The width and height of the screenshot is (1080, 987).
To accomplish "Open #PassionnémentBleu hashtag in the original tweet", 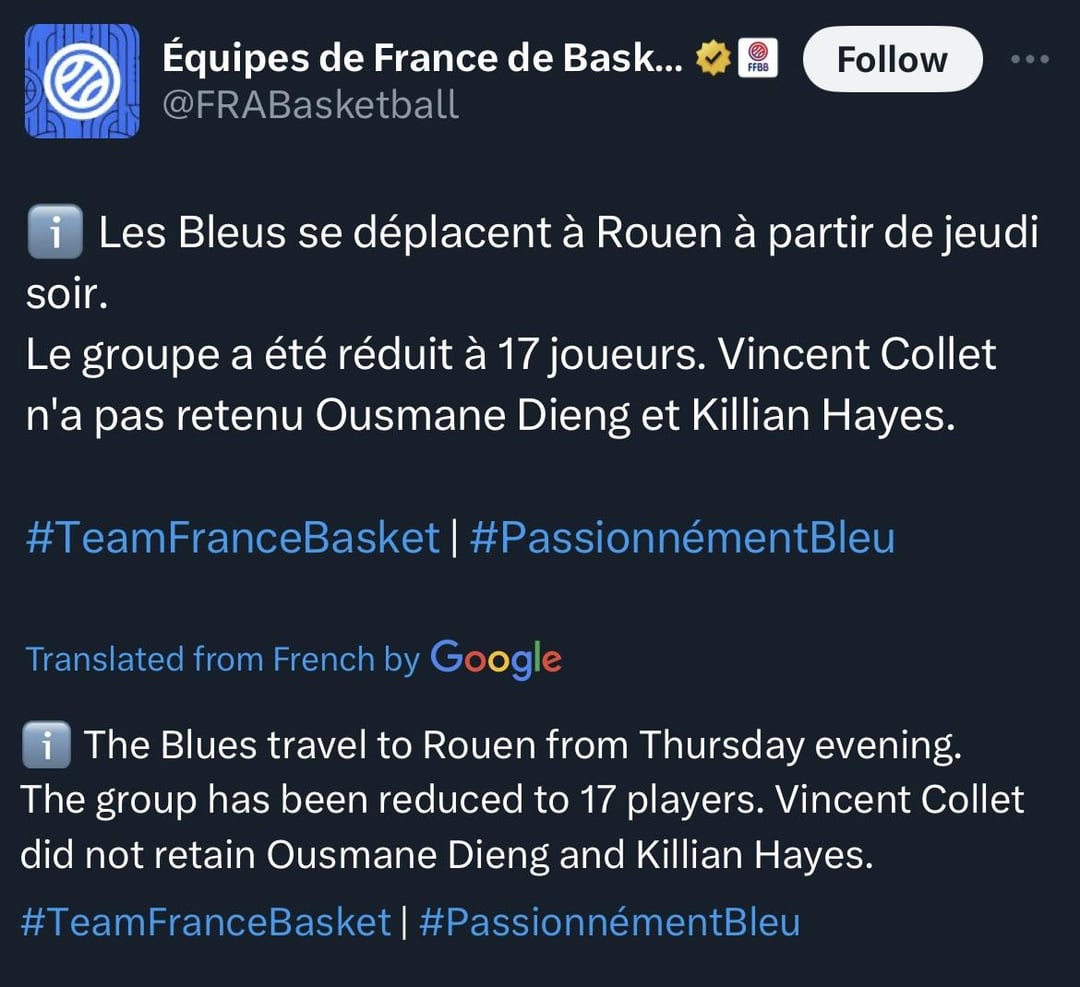I will coord(681,538).
